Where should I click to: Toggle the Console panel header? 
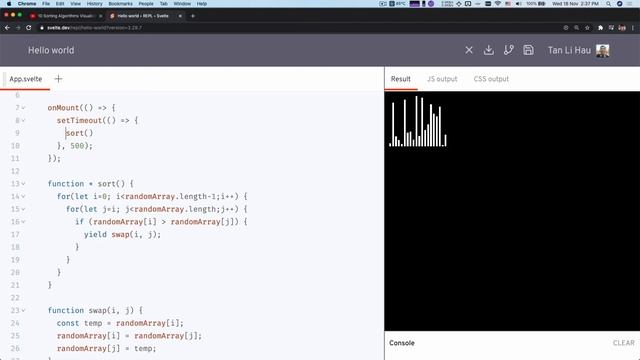[512, 343]
